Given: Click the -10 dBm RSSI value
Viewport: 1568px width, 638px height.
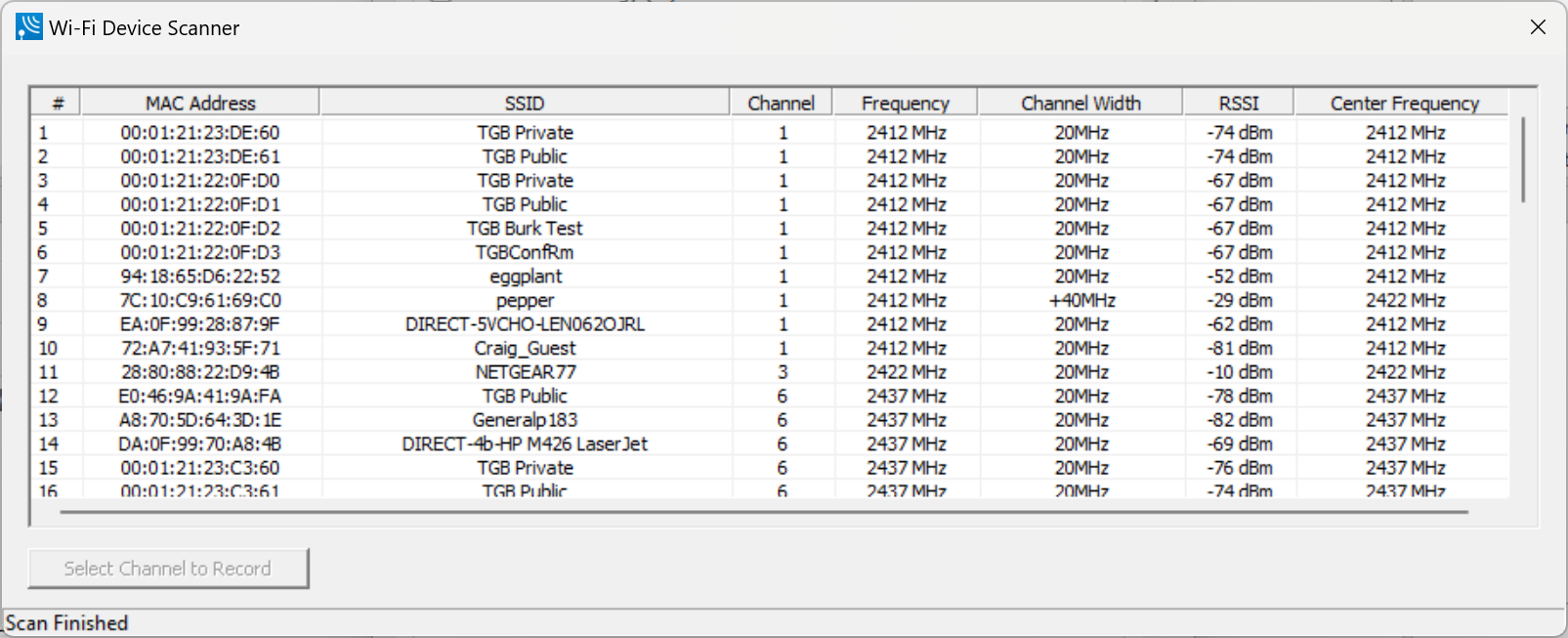Looking at the screenshot, I should coord(1240,371).
